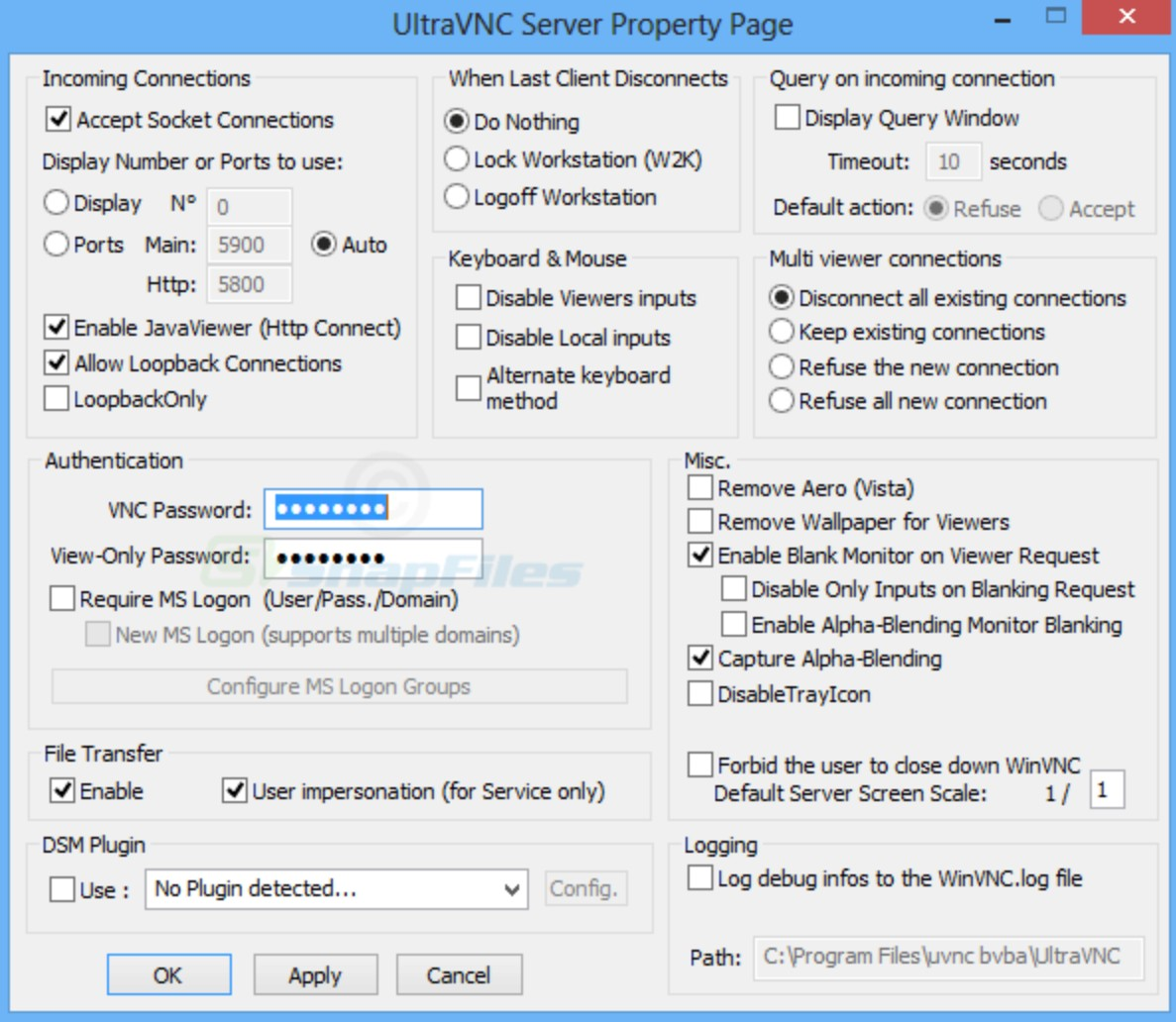Select the Display number radio button
This screenshot has height=1022, width=1176.
pyautogui.click(x=56, y=202)
